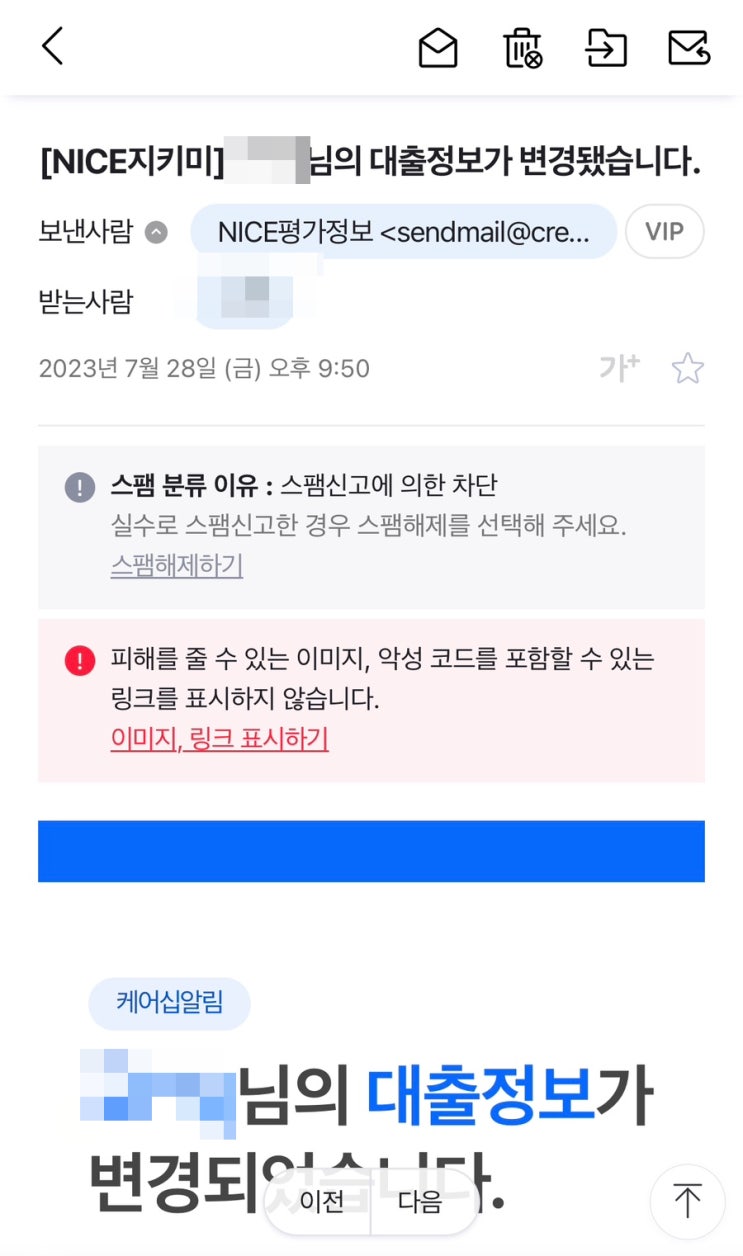Tap the reply envelope icon
This screenshot has height=1256, width=743.
click(689, 48)
